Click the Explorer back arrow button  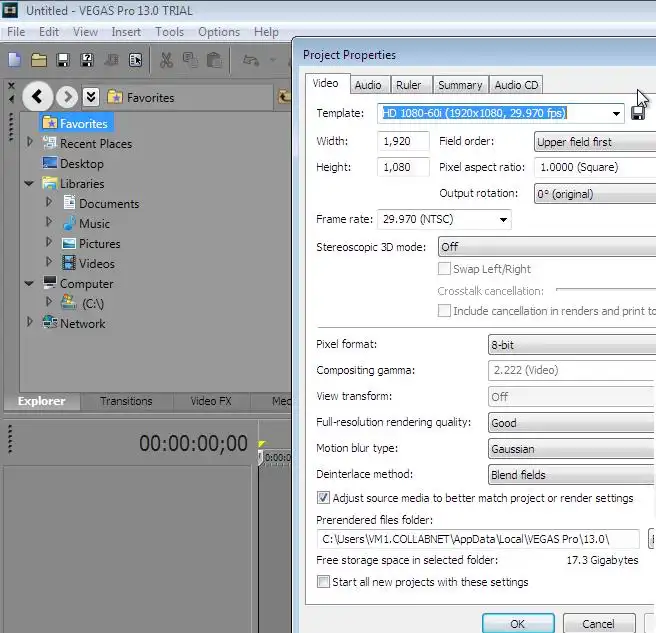38,97
